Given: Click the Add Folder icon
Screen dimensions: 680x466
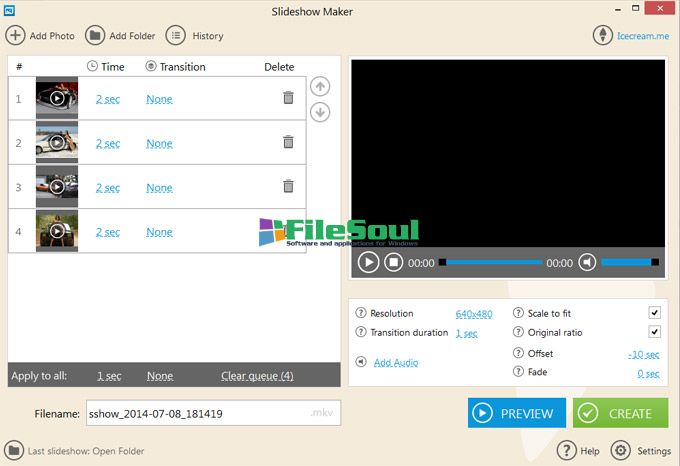Looking at the screenshot, I should tap(95, 36).
